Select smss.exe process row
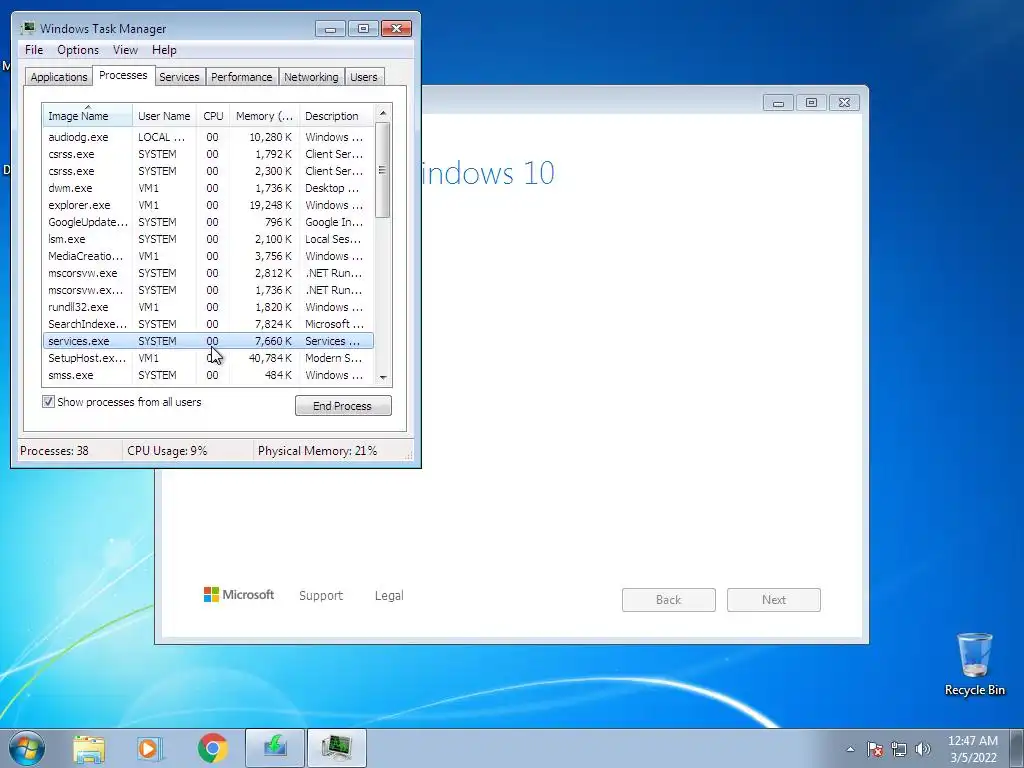 208,375
